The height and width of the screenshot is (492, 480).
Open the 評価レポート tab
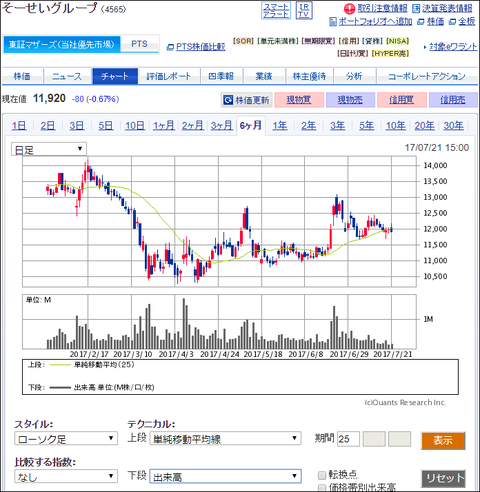click(x=169, y=76)
